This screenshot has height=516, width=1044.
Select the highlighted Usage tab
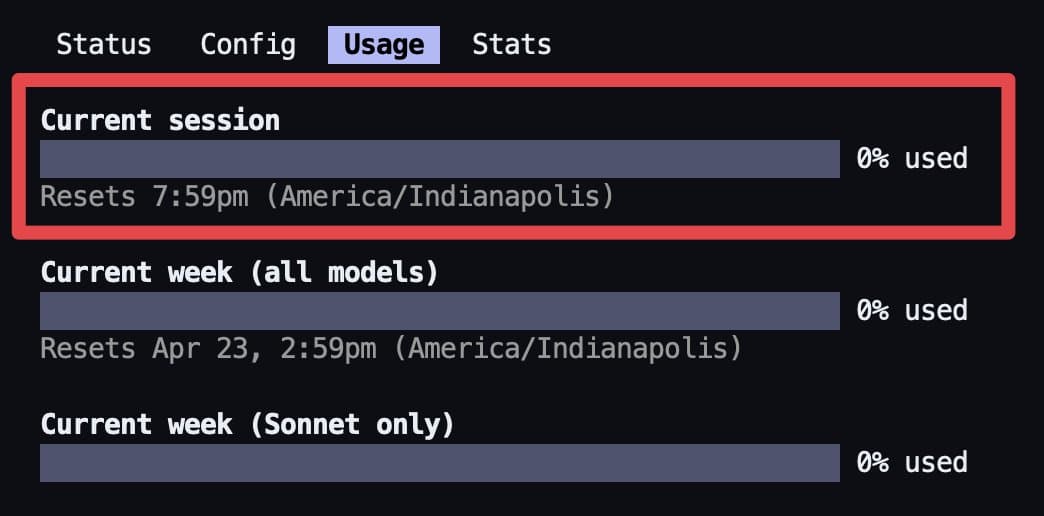[384, 45]
